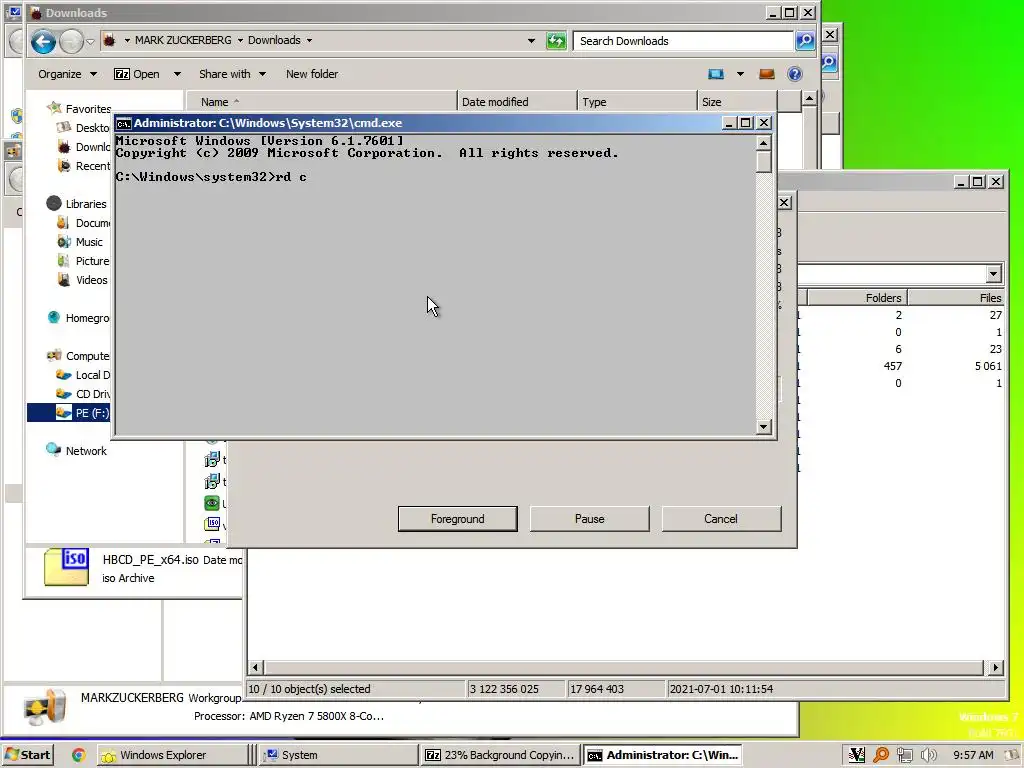Click the row showing 457 folders
This screenshot has width=1024, height=768.
click(x=901, y=366)
